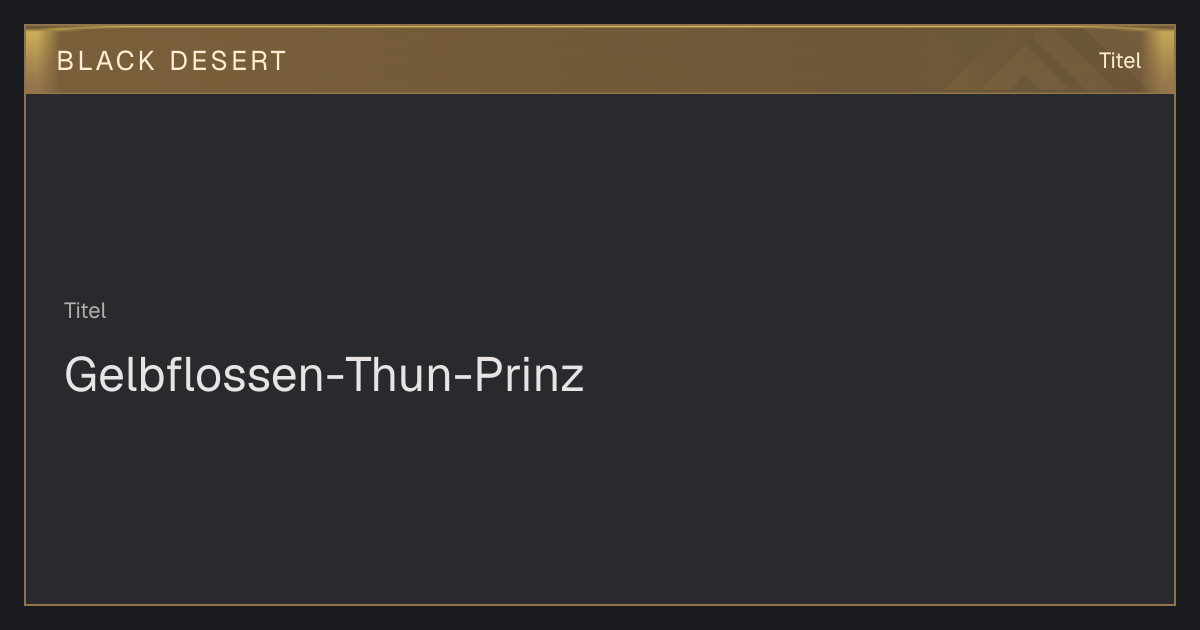Image resolution: width=1200 pixels, height=630 pixels.
Task: Click the letter G starting the title
Action: click(82, 375)
